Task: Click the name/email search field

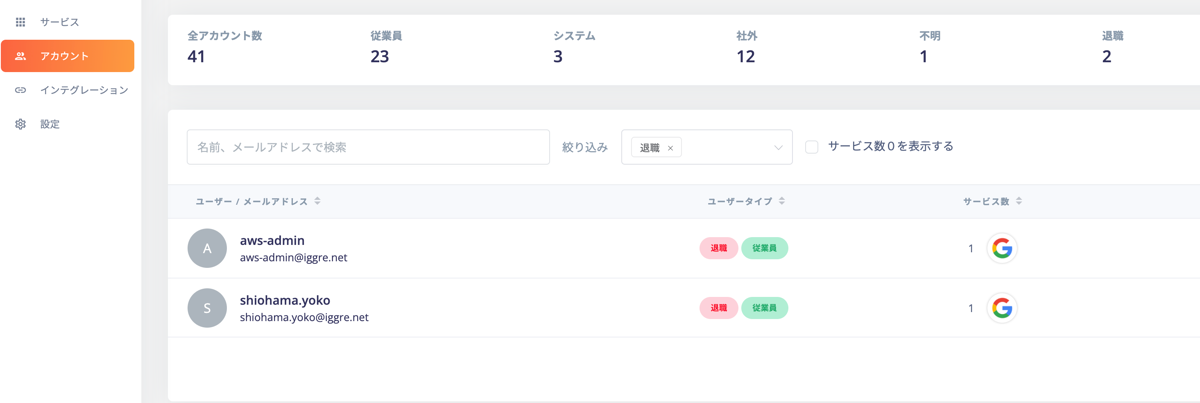Action: tap(368, 147)
